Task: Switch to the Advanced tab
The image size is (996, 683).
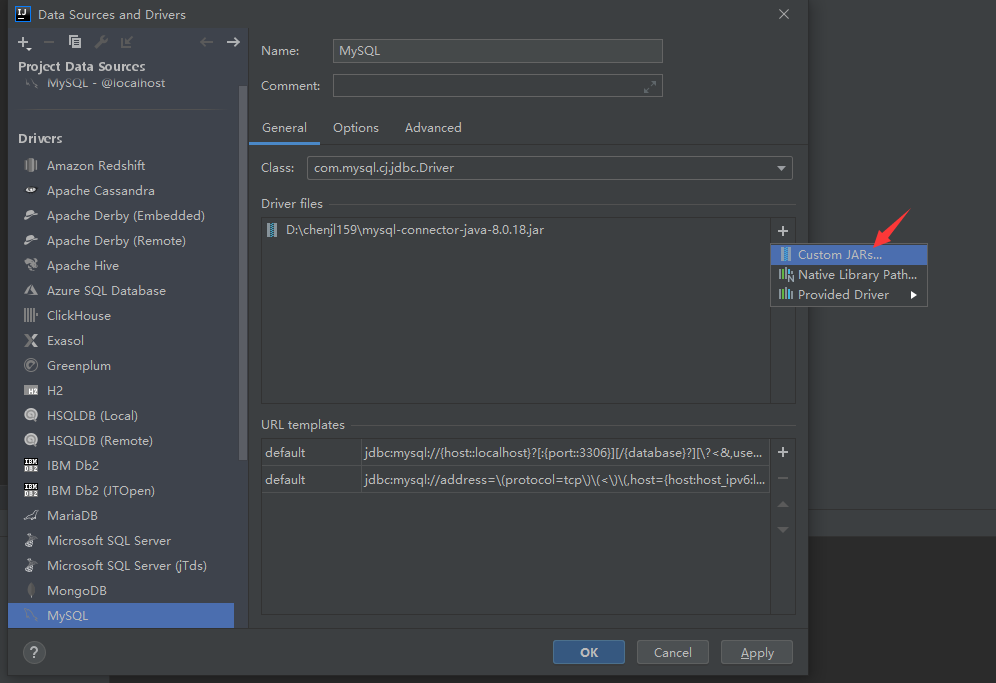Action: pos(433,128)
